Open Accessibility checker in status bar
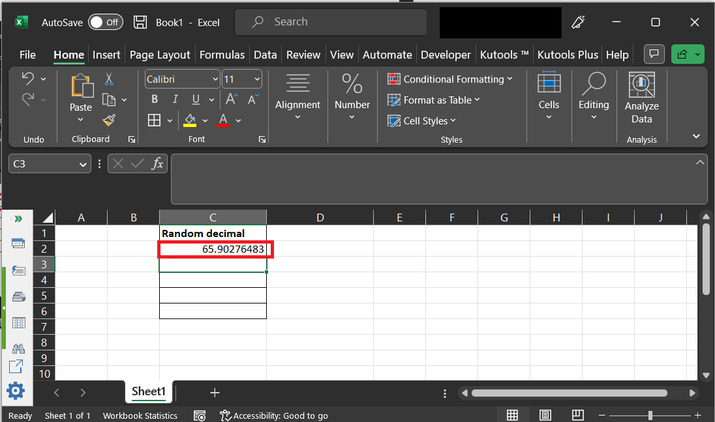Image resolution: width=715 pixels, height=422 pixels. [x=273, y=415]
